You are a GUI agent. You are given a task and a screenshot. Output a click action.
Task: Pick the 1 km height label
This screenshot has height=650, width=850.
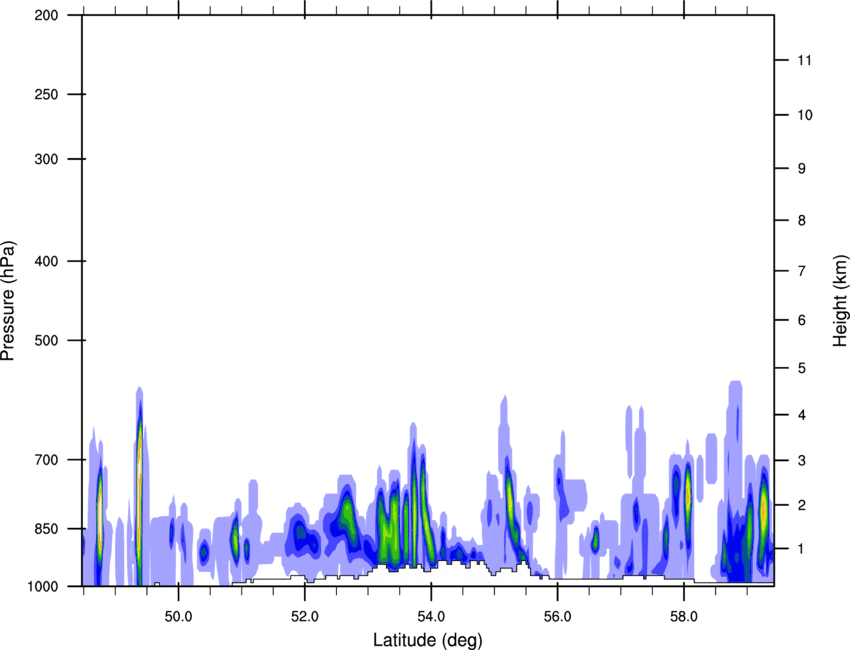pyautogui.click(x=802, y=549)
